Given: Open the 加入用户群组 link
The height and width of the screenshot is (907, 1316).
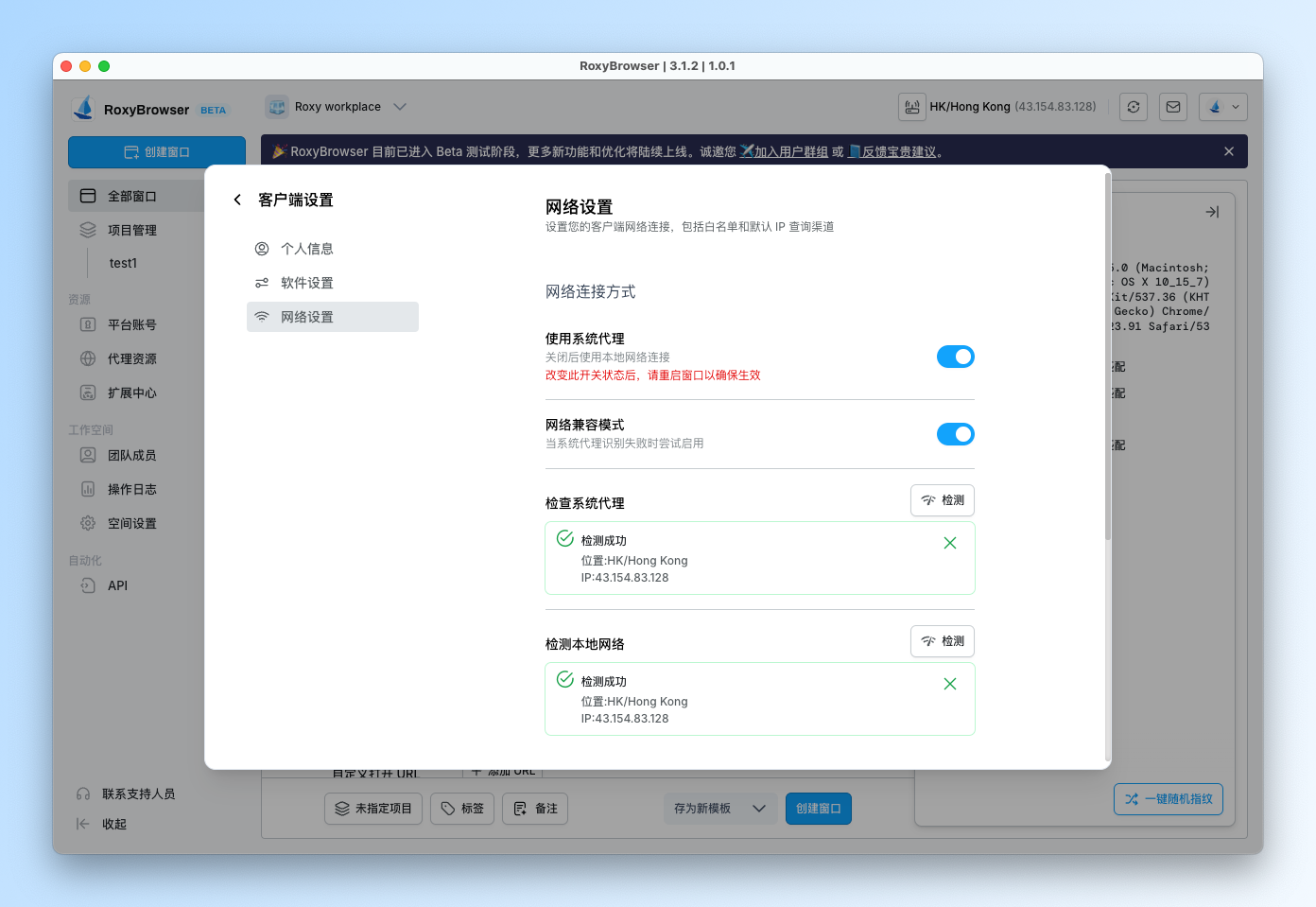Looking at the screenshot, I should (x=790, y=151).
